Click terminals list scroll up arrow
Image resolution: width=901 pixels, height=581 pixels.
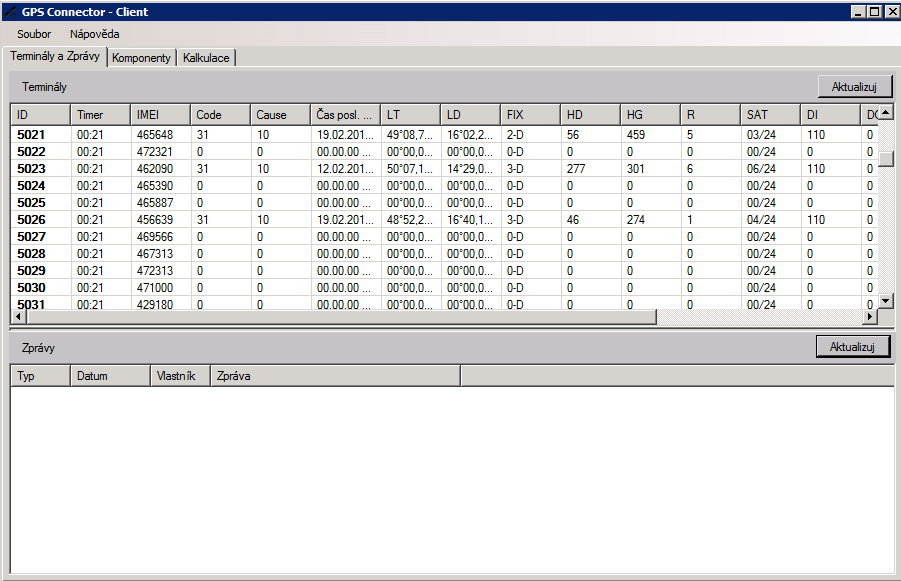click(x=884, y=112)
